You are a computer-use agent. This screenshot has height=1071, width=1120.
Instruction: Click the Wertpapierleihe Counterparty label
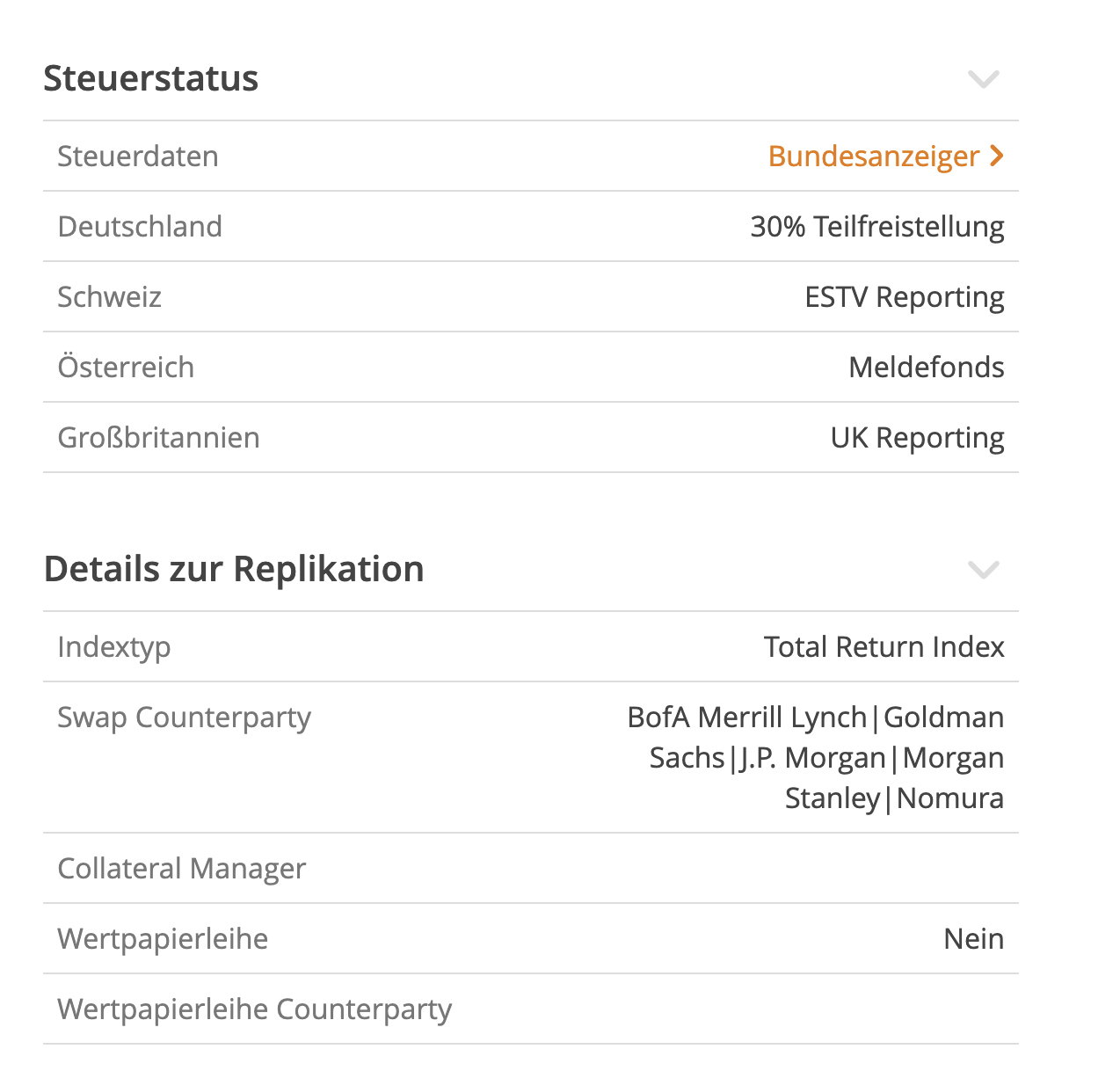[254, 1009]
